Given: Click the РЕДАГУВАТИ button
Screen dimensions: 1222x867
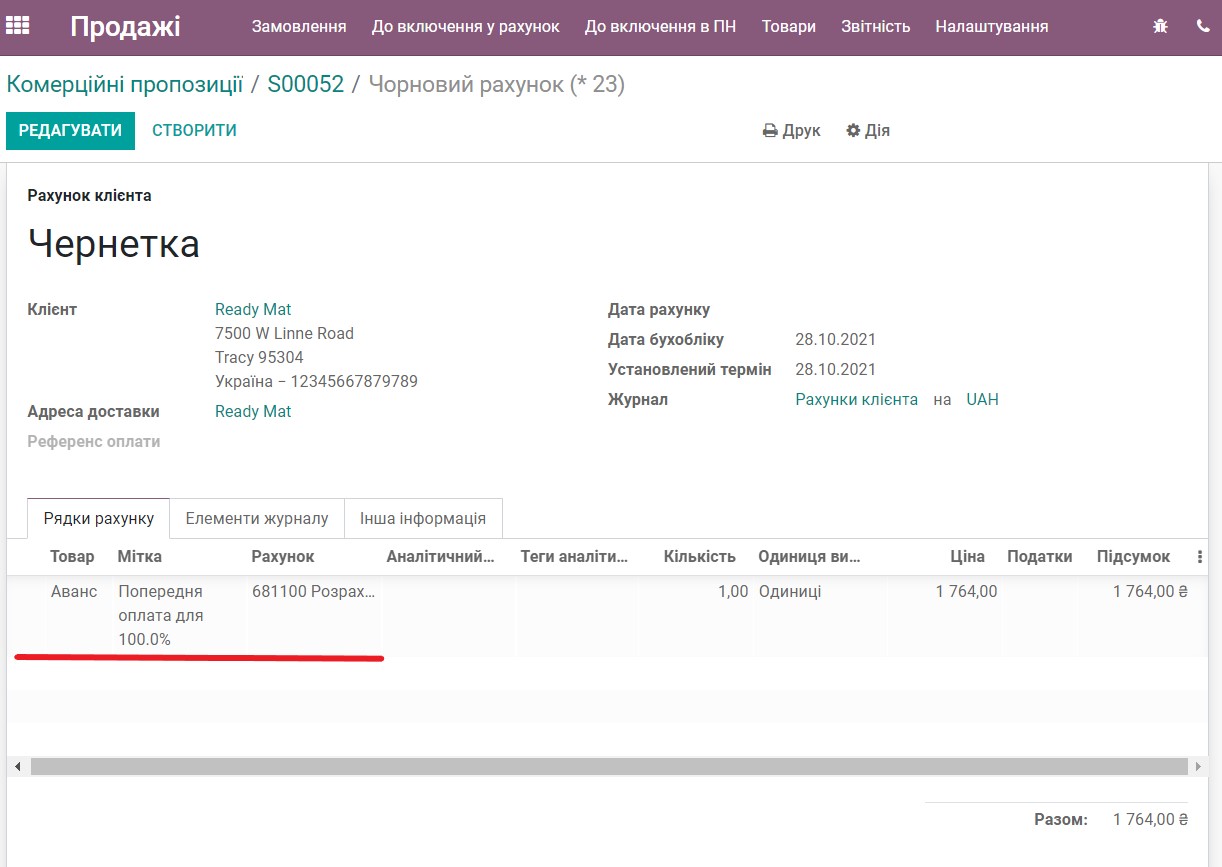Looking at the screenshot, I should point(70,130).
